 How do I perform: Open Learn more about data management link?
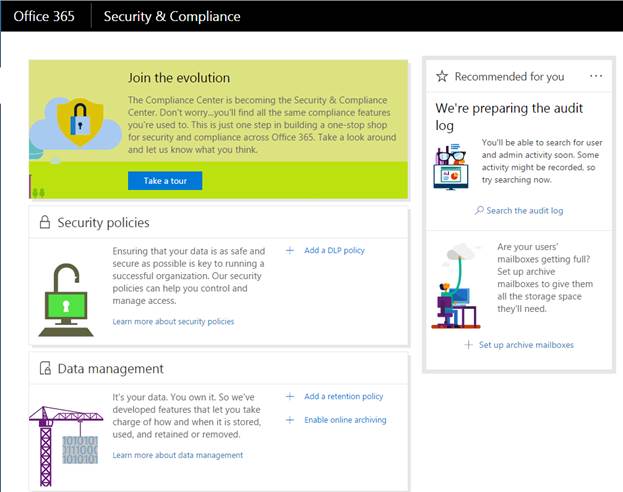click(177, 455)
